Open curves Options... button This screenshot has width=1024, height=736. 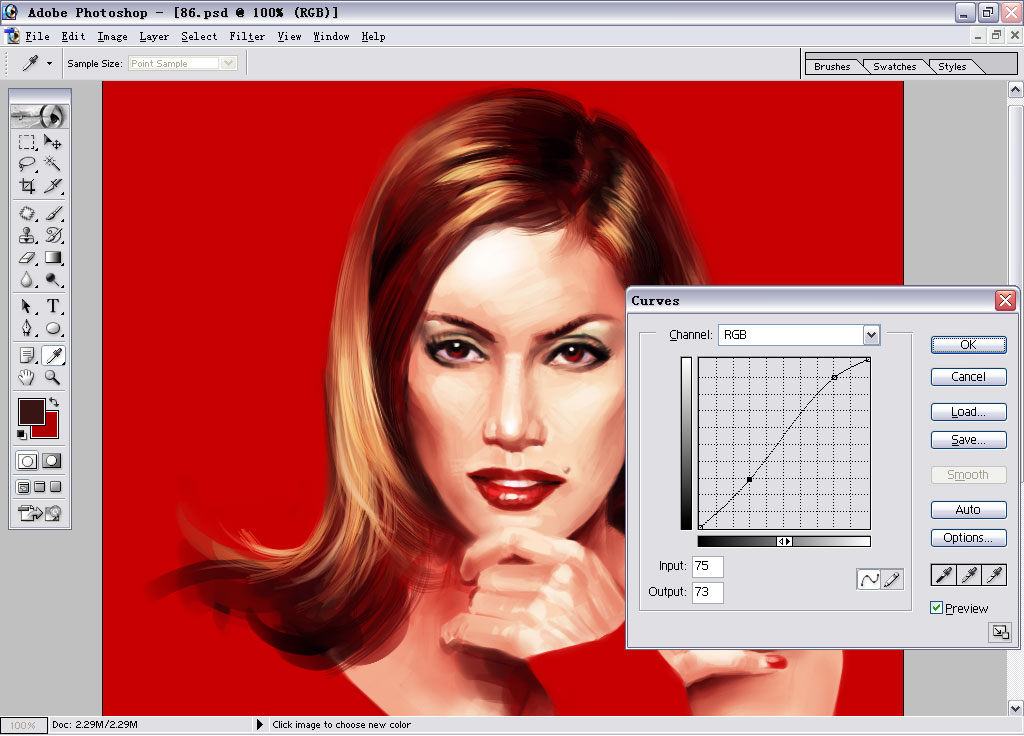[968, 538]
